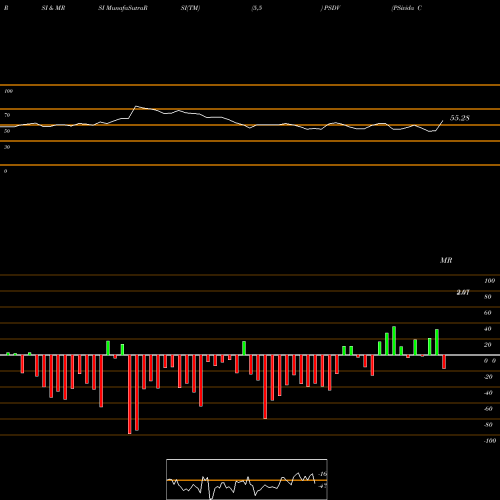Click the MR axis label 60
Image resolution: width=500 pixels, height=500 pixels.
point(487,313)
